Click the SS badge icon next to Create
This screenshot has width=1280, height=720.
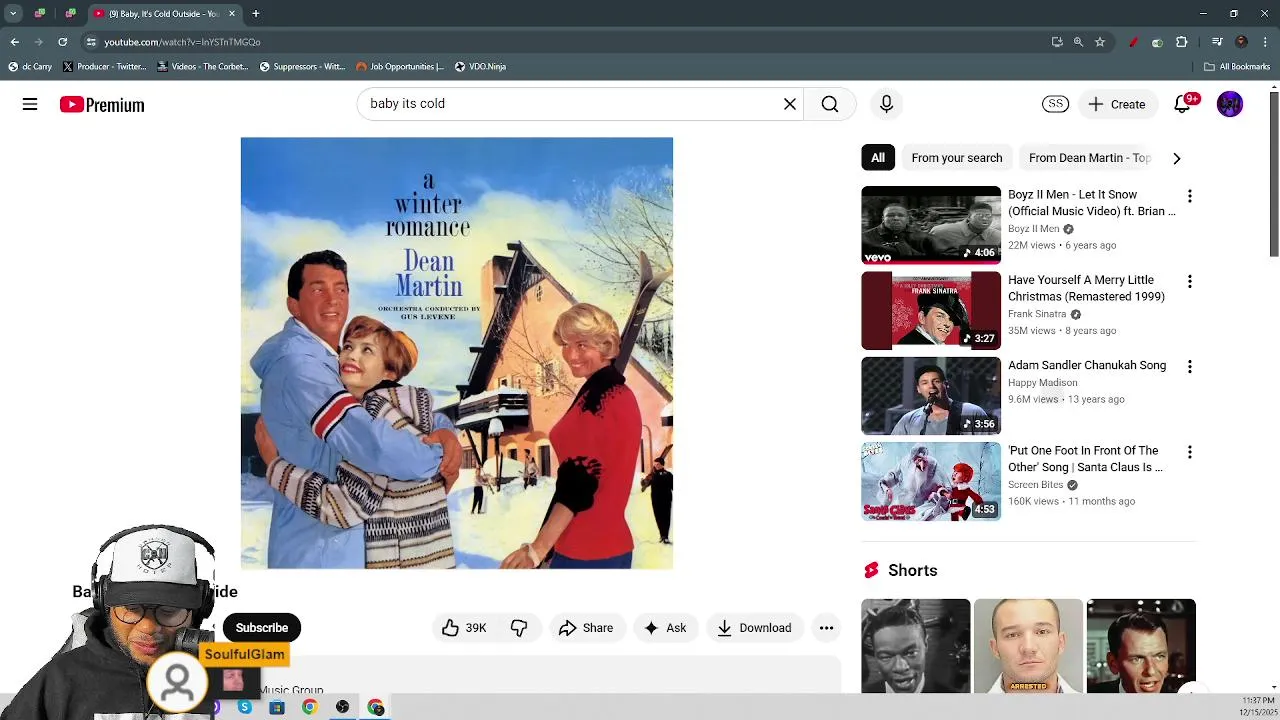(x=1055, y=104)
